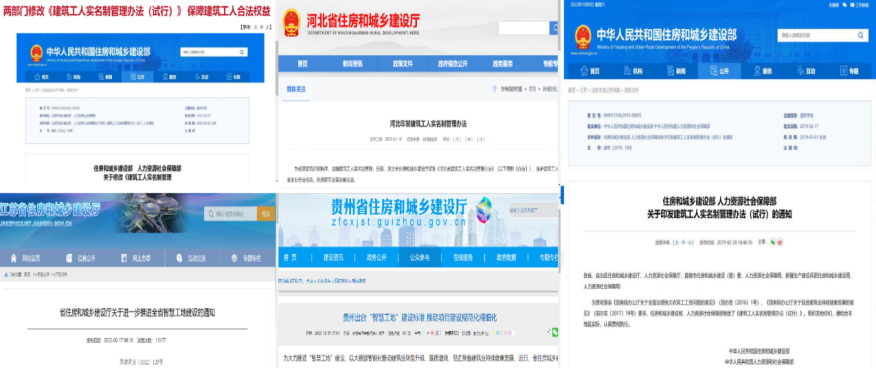Click 首页 in the Hebei navigation bar
The width and height of the screenshot is (876, 369).
pyautogui.click(x=303, y=63)
